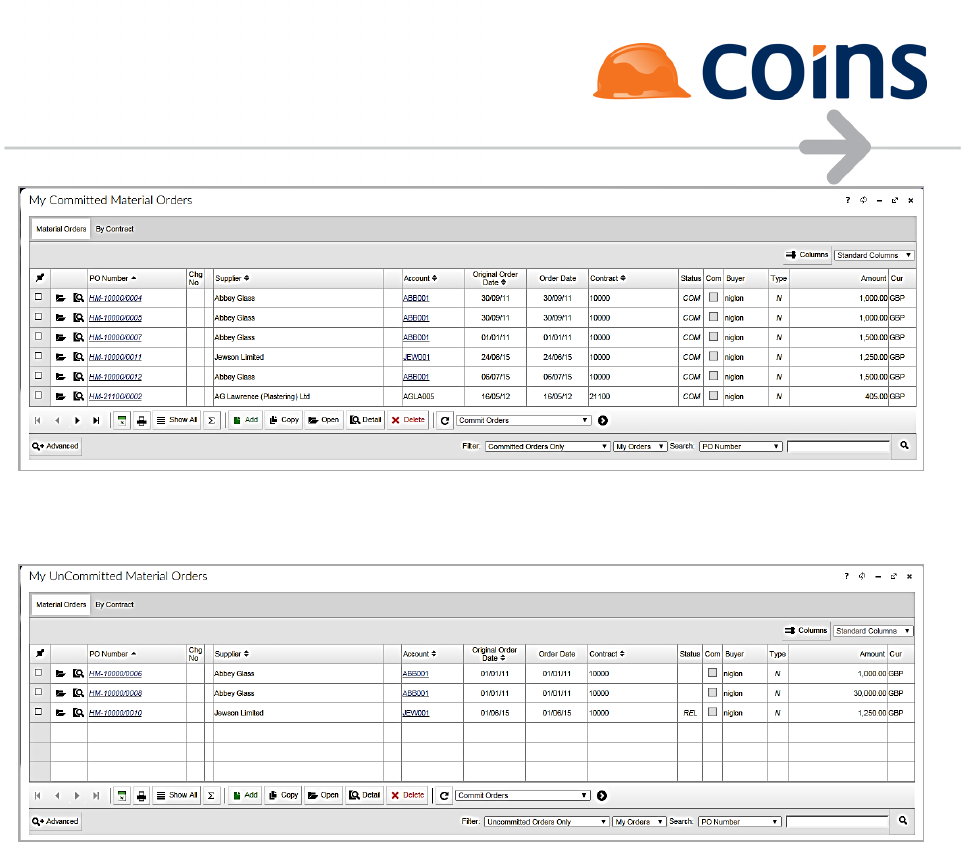The width and height of the screenshot is (962, 842).
Task: Toggle Com checkbox for HM-10000/0011
Action: pos(714,356)
